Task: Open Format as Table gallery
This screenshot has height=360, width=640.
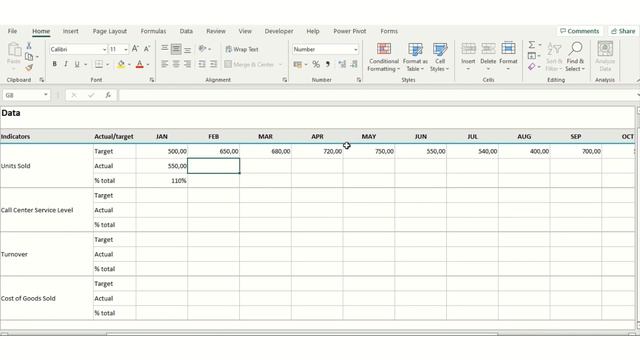Action: point(415,57)
